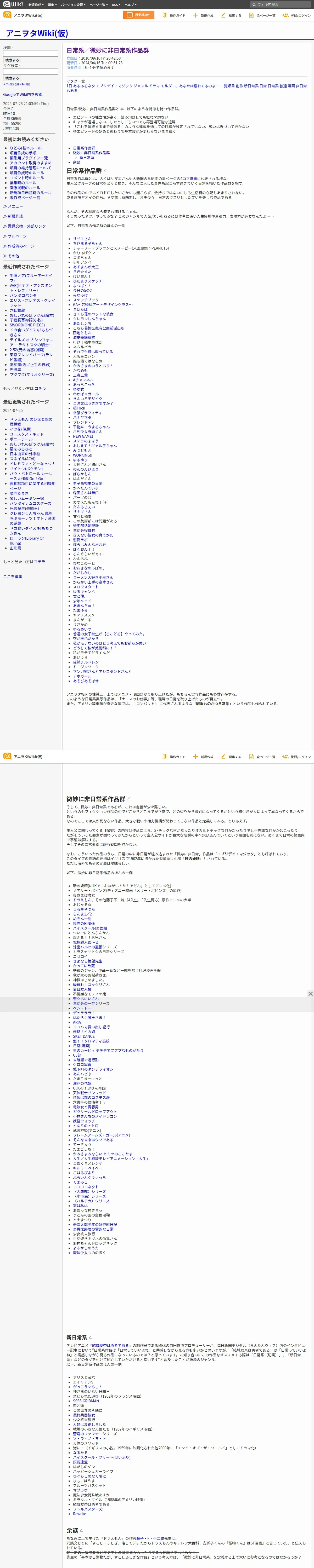Expand the メニュー sidebar section
Viewport: 314px width, 1568px height.
coord(13,206)
